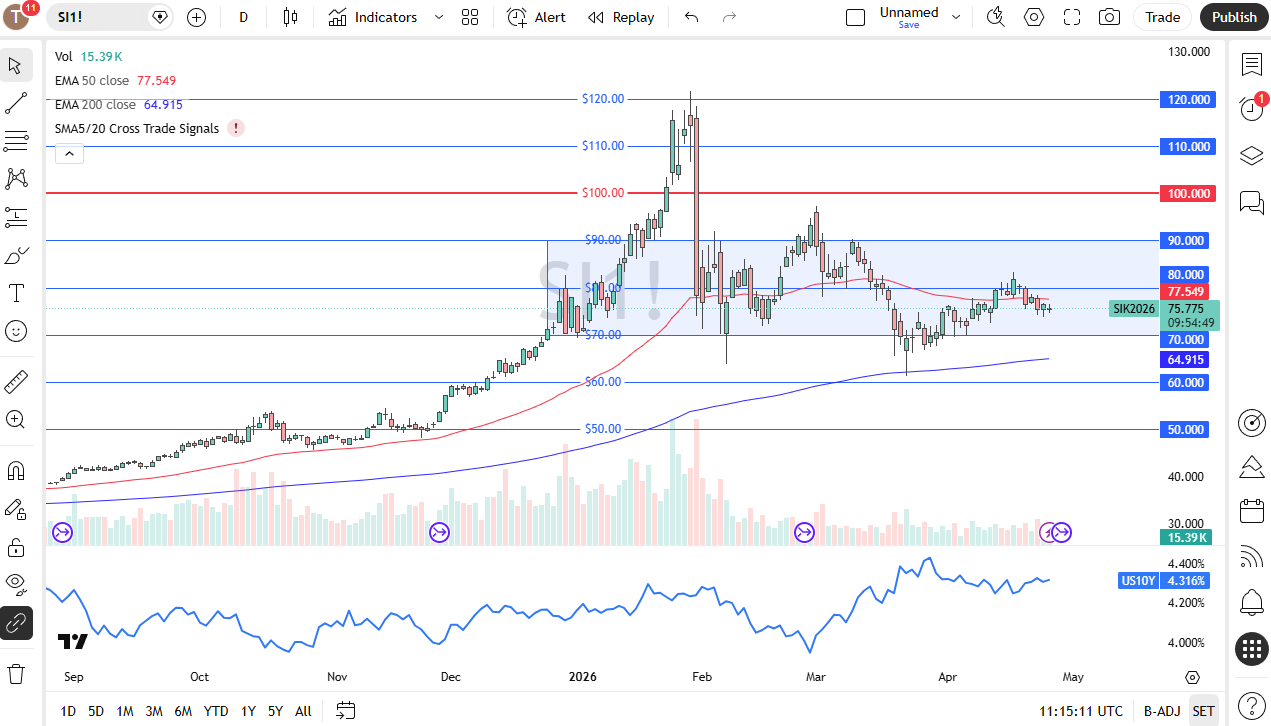Activate the zoom in tool

point(16,419)
